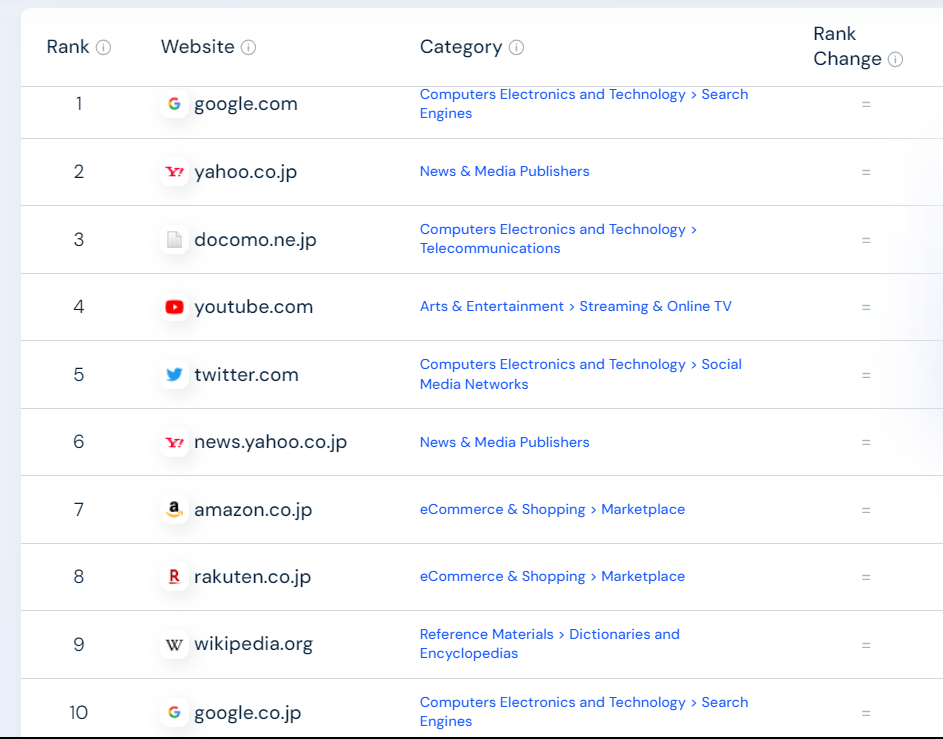Click rank number 9 in wikipedia.org row

[x=79, y=645]
